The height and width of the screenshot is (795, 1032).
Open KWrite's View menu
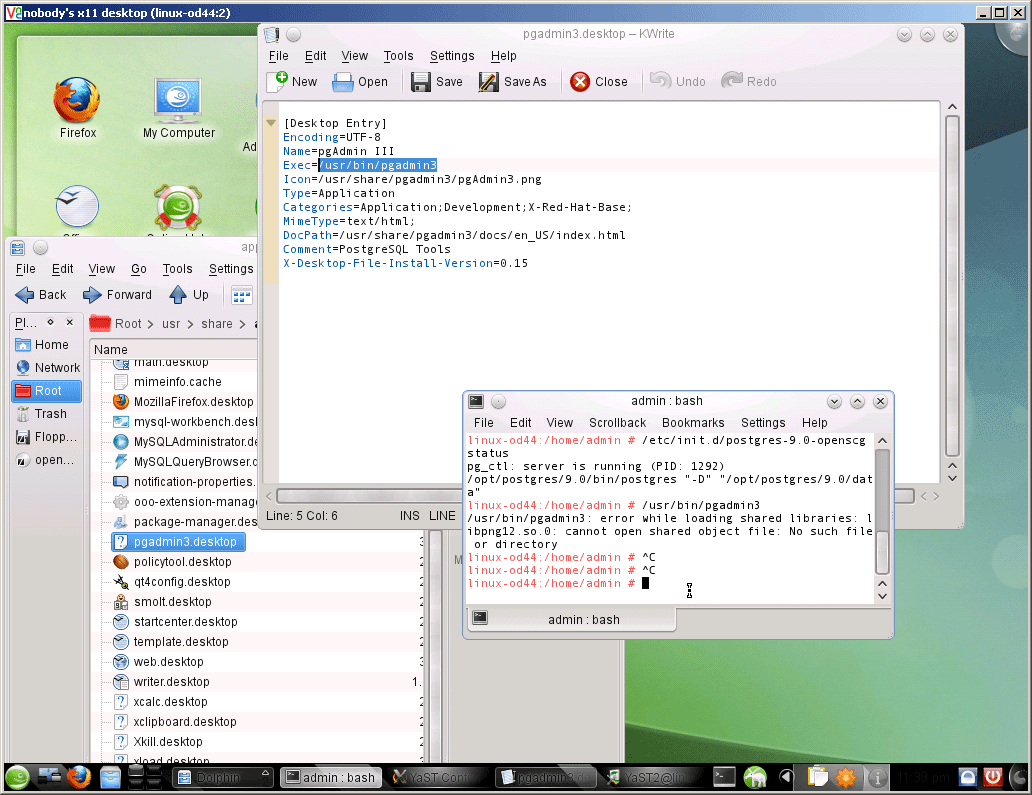tap(354, 56)
